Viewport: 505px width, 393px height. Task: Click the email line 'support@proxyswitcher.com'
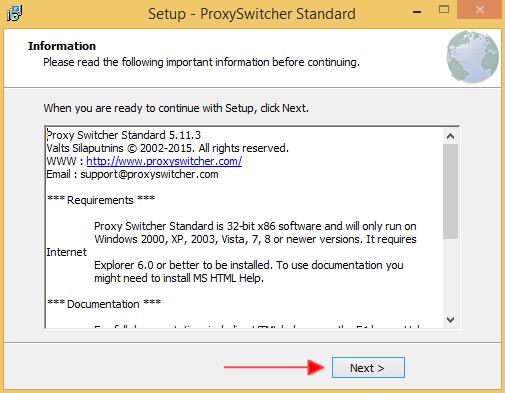click(x=149, y=174)
